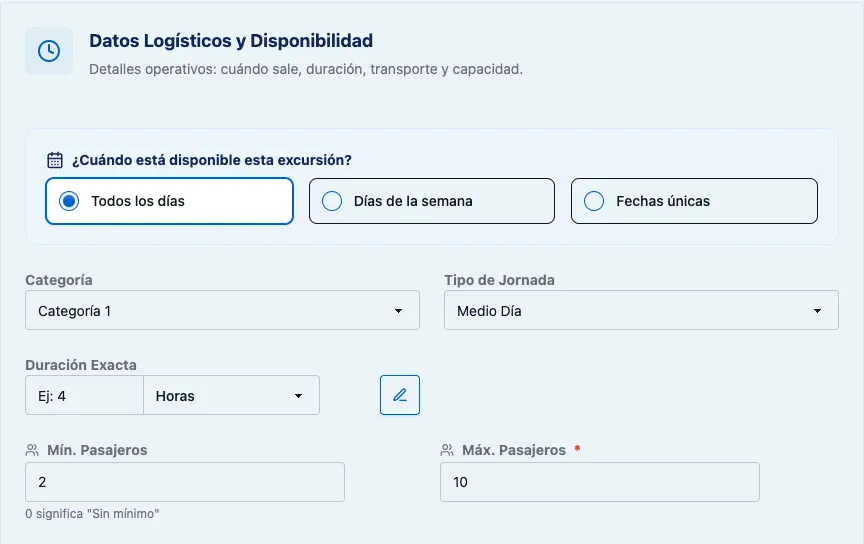Click the Horas dropdown arrow
Image resolution: width=864 pixels, height=544 pixels.
pos(298,396)
